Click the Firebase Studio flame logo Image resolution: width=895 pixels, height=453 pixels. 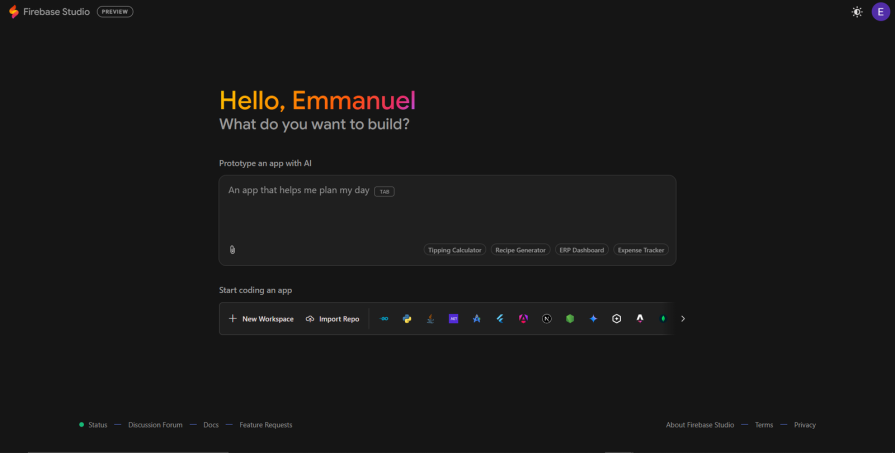tap(14, 11)
